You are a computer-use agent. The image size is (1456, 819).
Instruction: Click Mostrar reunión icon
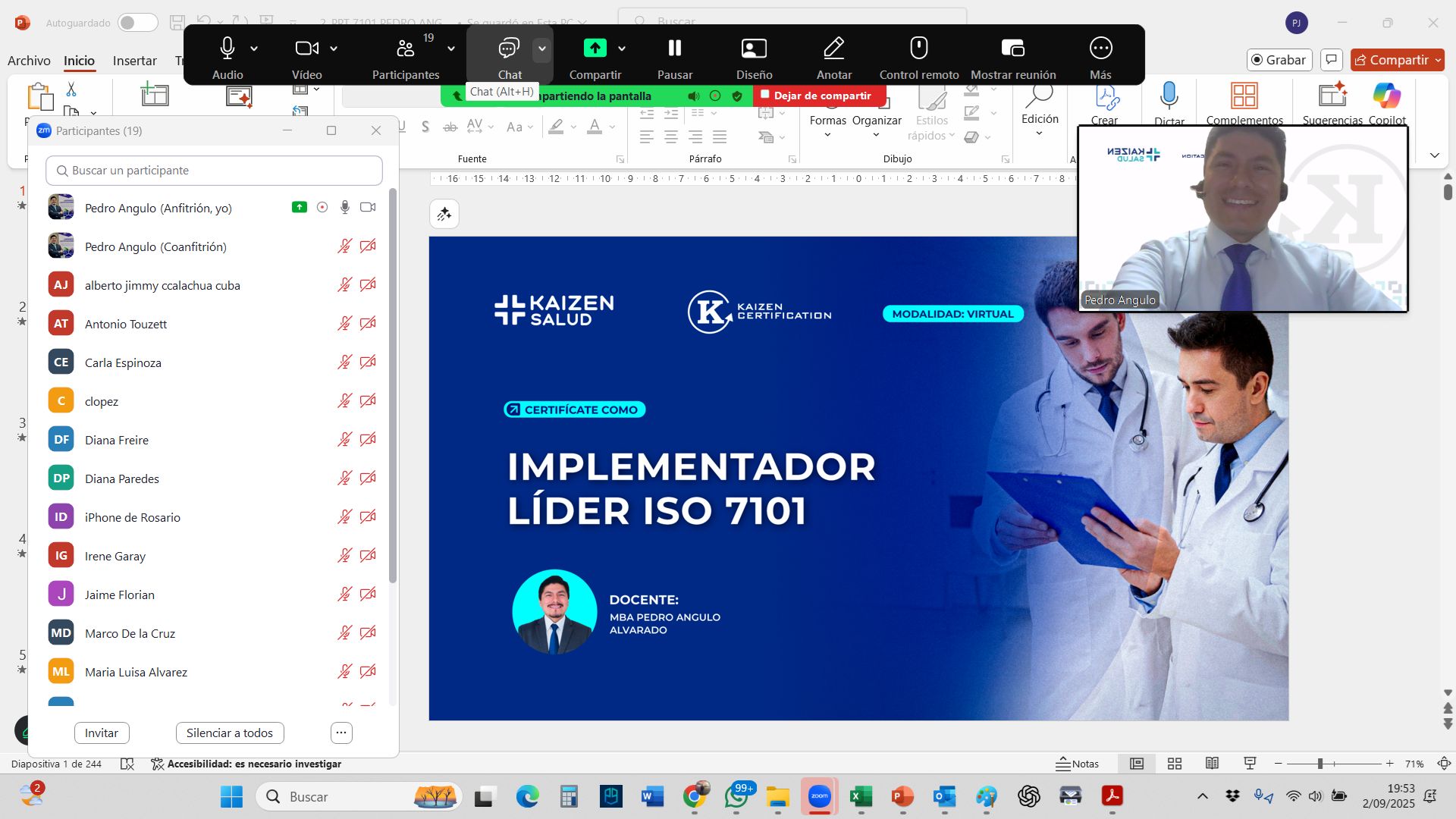(1012, 49)
